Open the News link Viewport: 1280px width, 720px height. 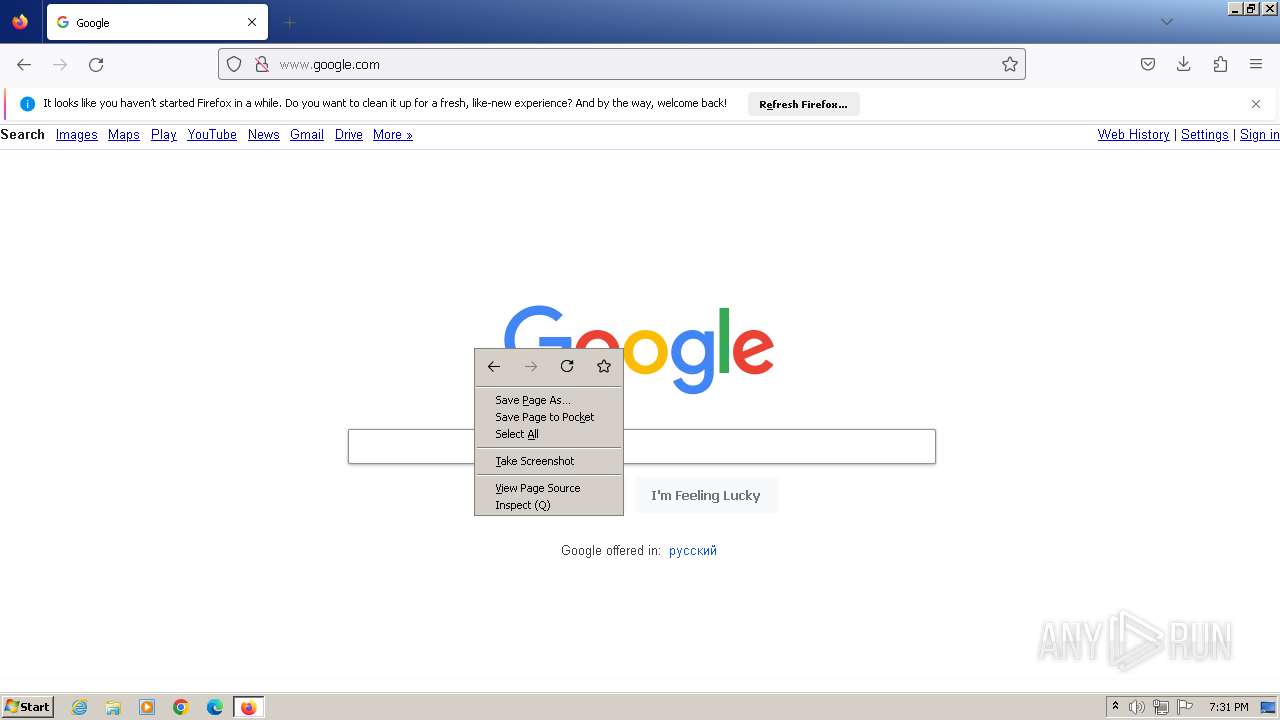point(264,135)
